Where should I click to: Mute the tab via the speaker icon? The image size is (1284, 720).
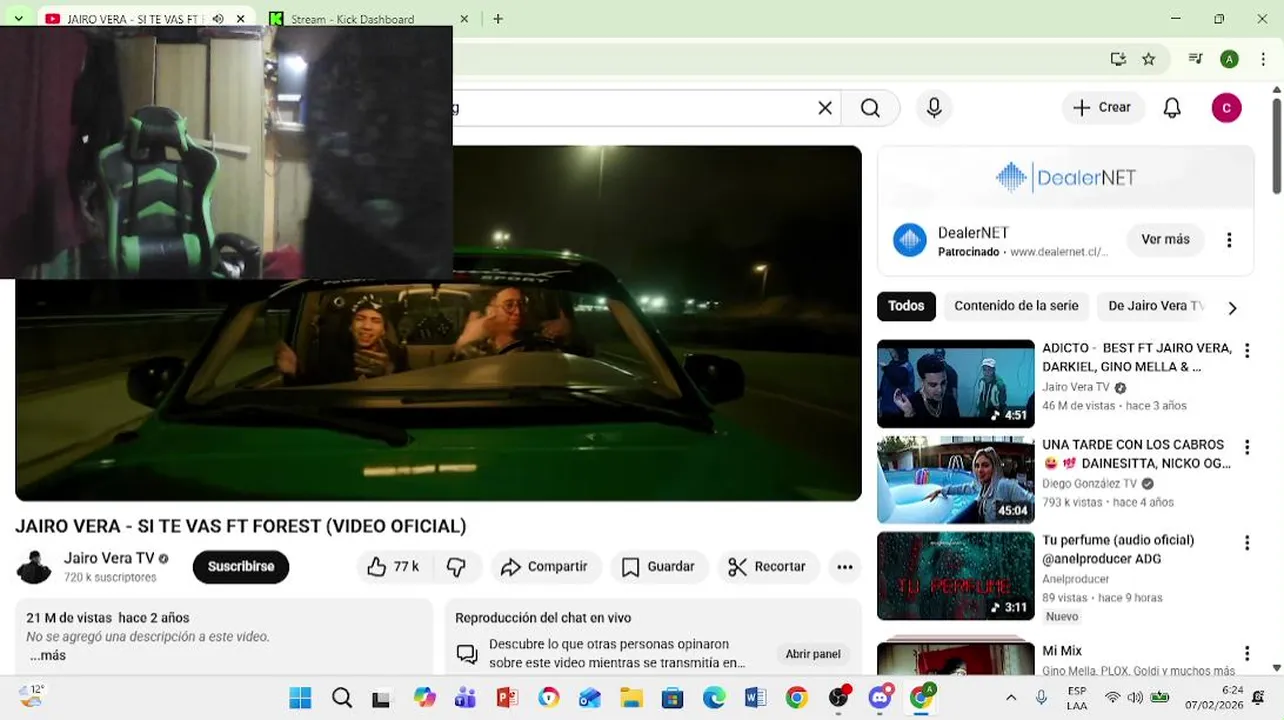[x=218, y=19]
